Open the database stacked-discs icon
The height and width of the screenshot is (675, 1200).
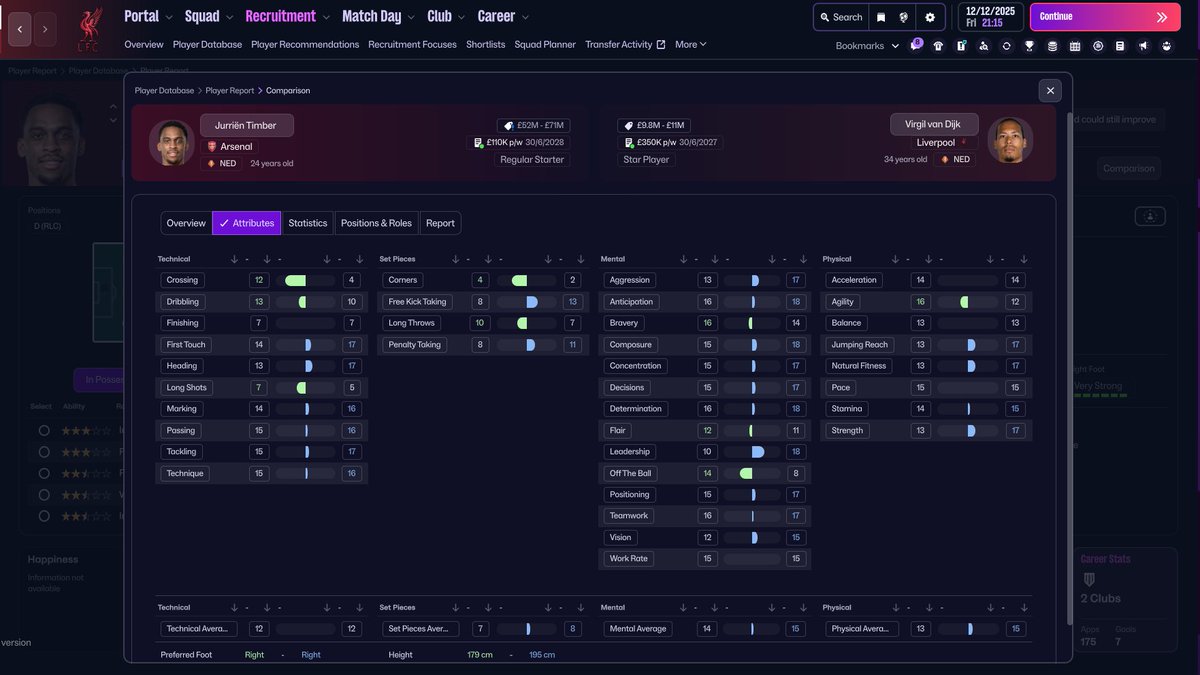click(x=1051, y=45)
